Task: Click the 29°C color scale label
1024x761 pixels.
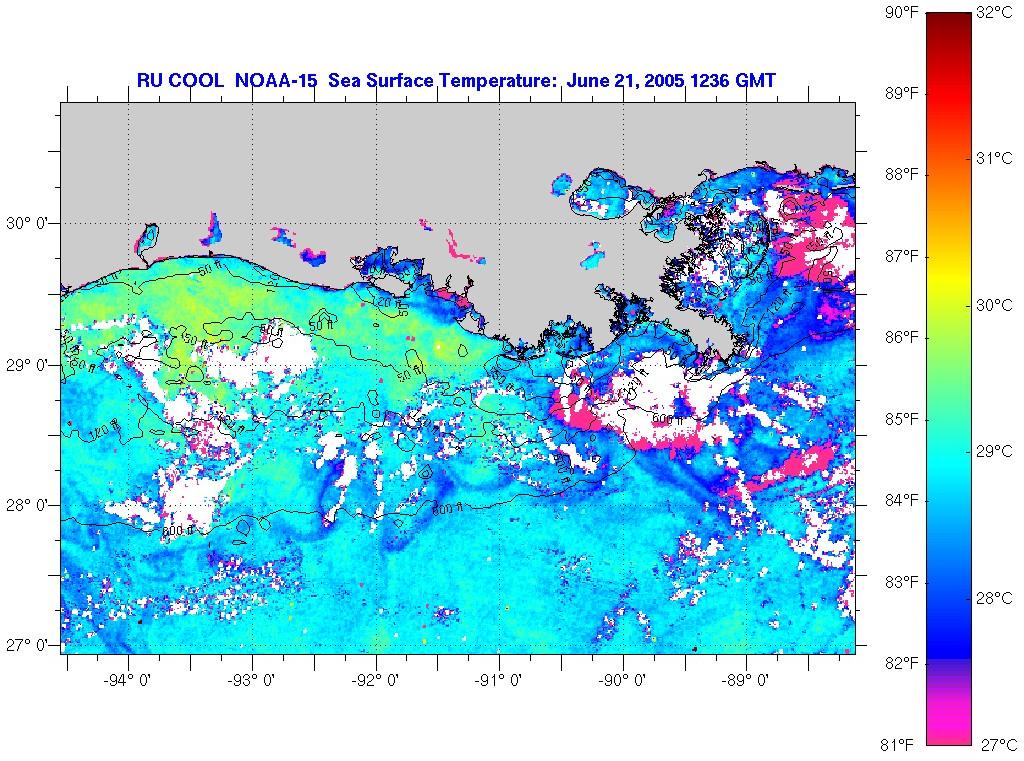Action: click(995, 451)
